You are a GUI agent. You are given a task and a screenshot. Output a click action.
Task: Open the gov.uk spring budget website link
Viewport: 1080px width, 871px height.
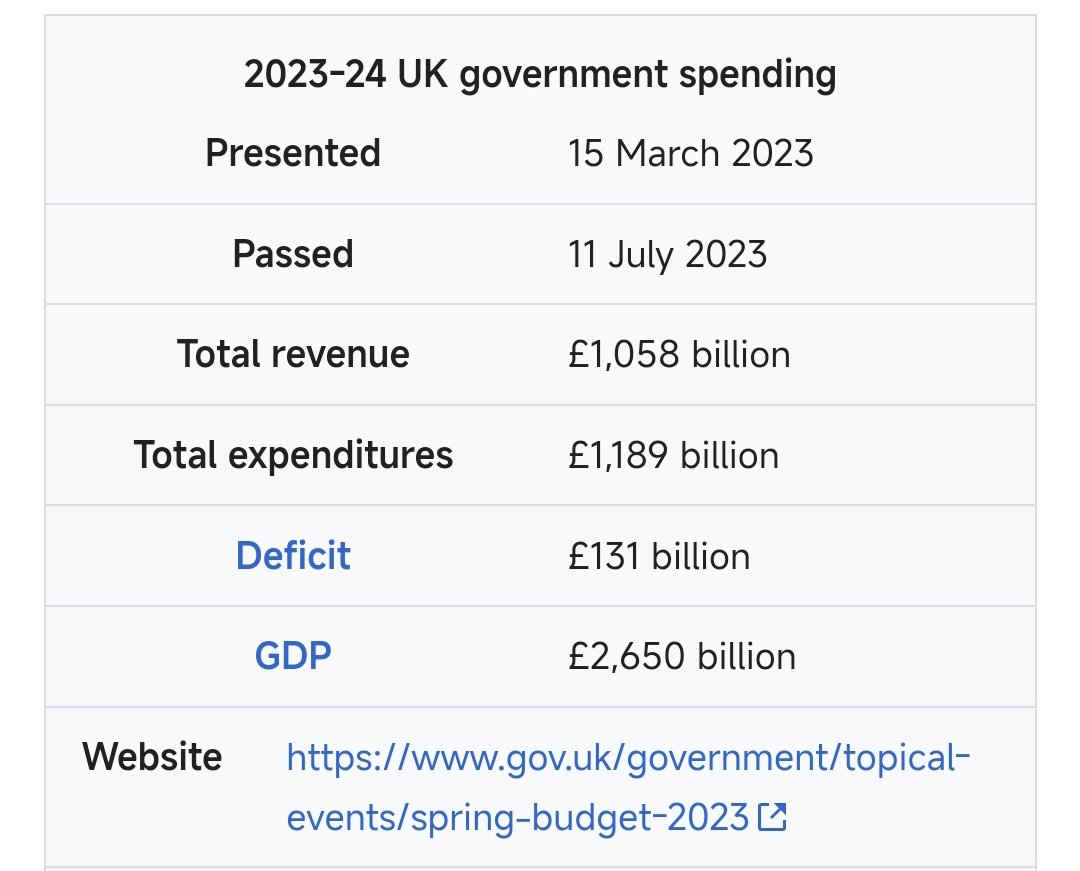628,787
